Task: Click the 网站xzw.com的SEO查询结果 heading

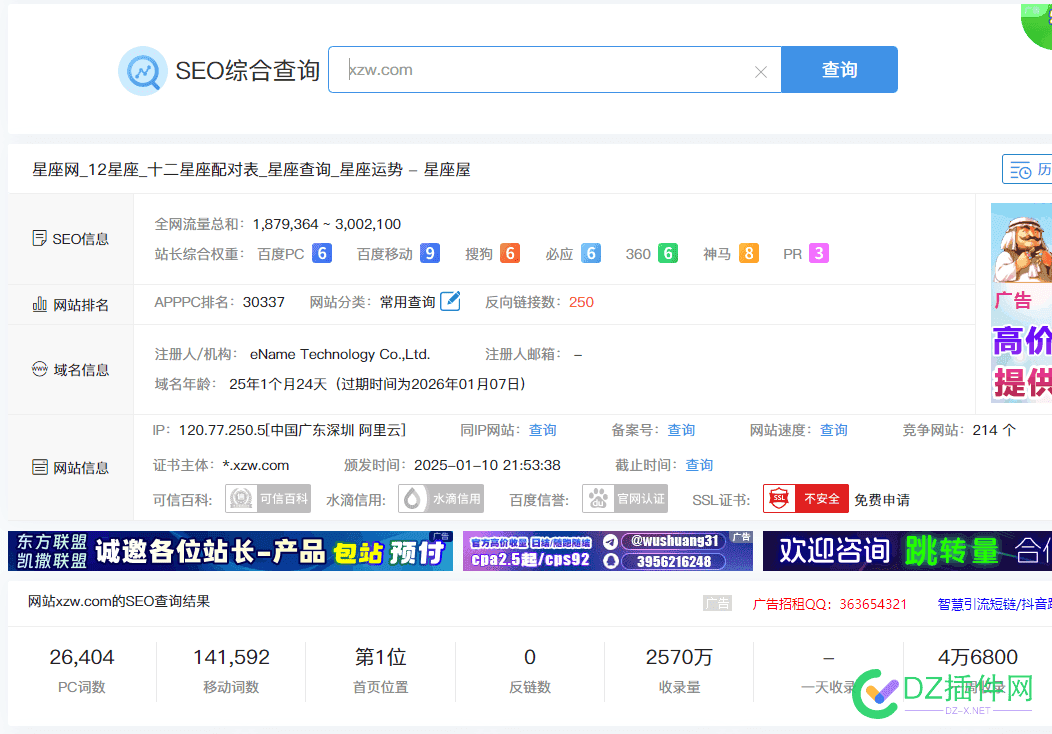Action: [119, 601]
